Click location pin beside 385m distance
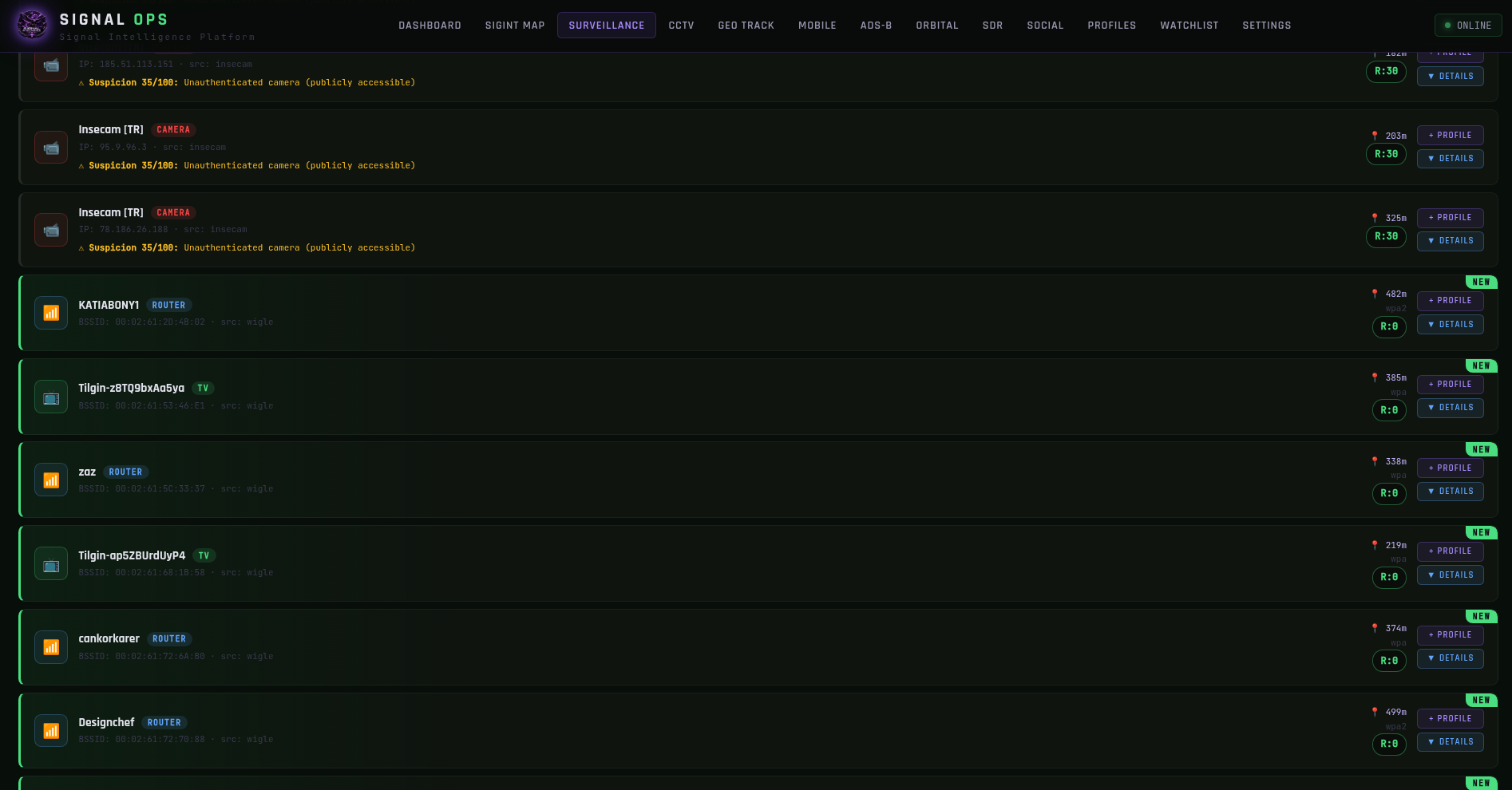The width and height of the screenshot is (1512, 790). tap(1375, 377)
